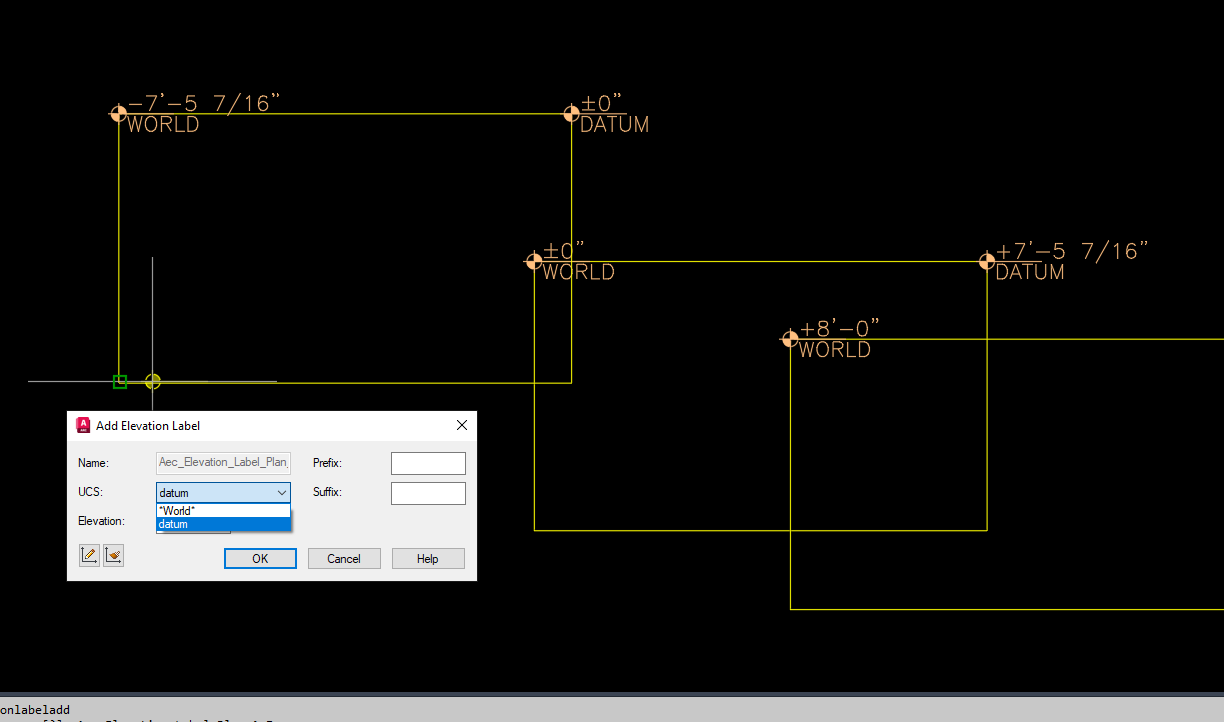The width and height of the screenshot is (1224, 722).
Task: Select the +8'-0" WORLD elevation marker
Action: click(x=789, y=338)
